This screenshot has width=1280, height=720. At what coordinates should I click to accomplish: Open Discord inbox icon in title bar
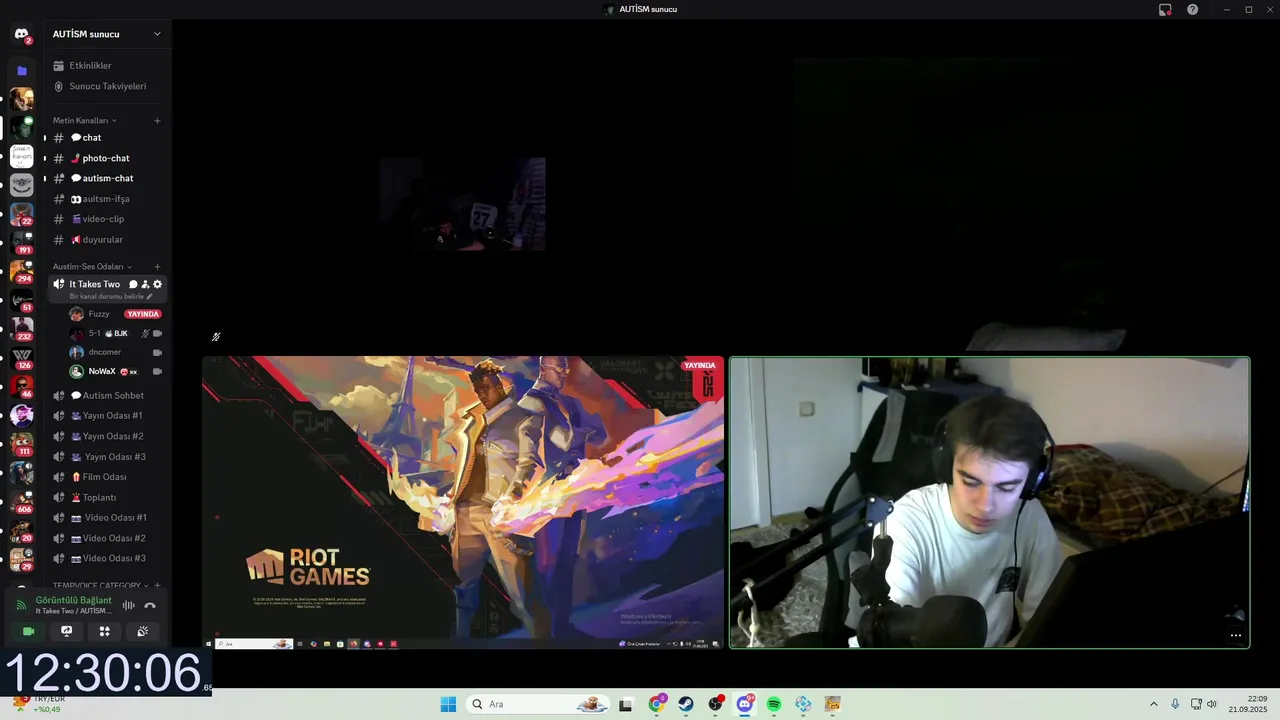pyautogui.click(x=1165, y=9)
